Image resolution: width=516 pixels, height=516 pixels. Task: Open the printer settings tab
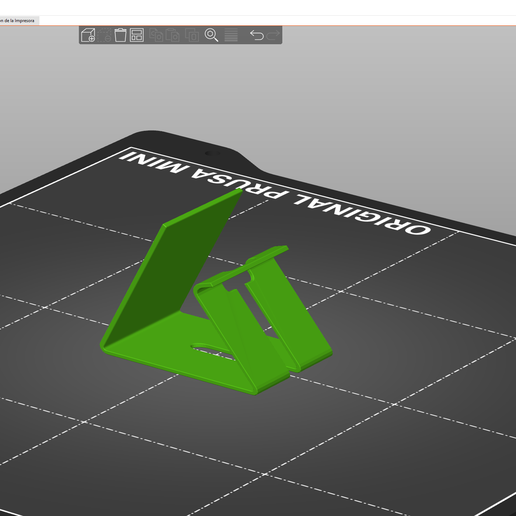[19, 21]
